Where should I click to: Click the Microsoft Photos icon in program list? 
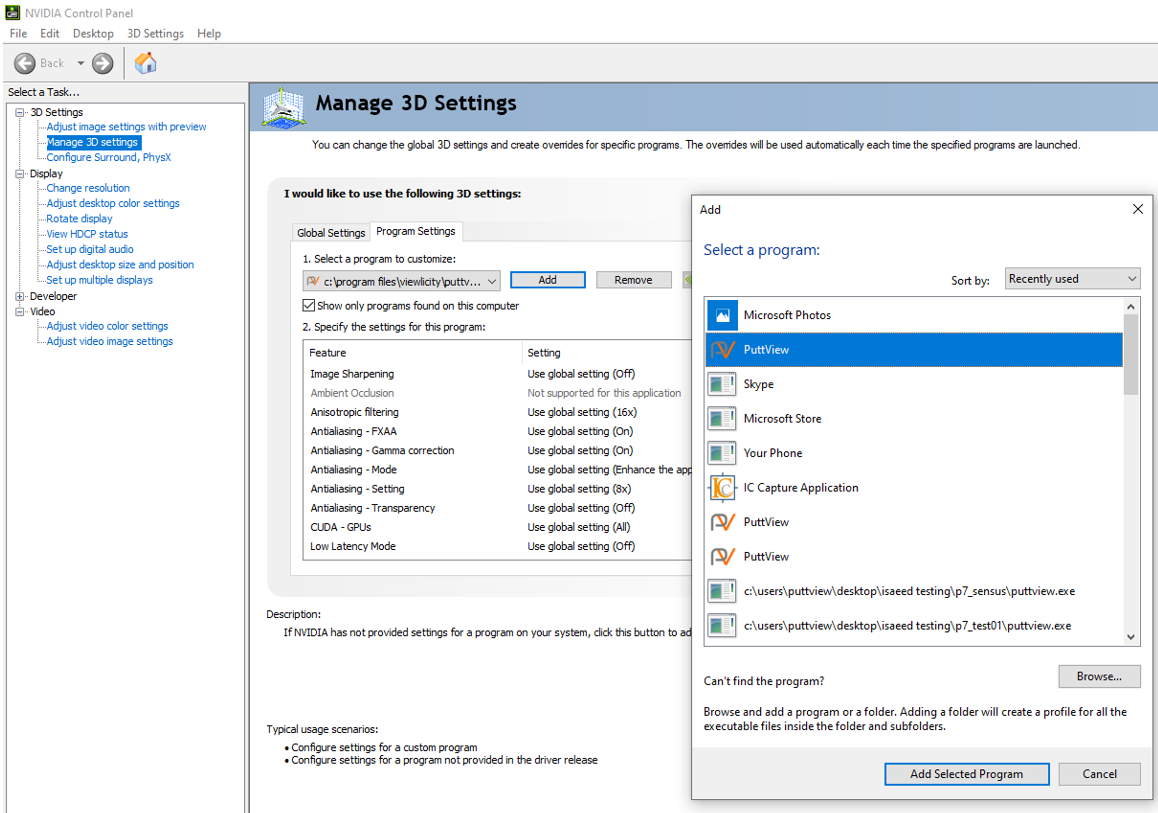pos(722,315)
